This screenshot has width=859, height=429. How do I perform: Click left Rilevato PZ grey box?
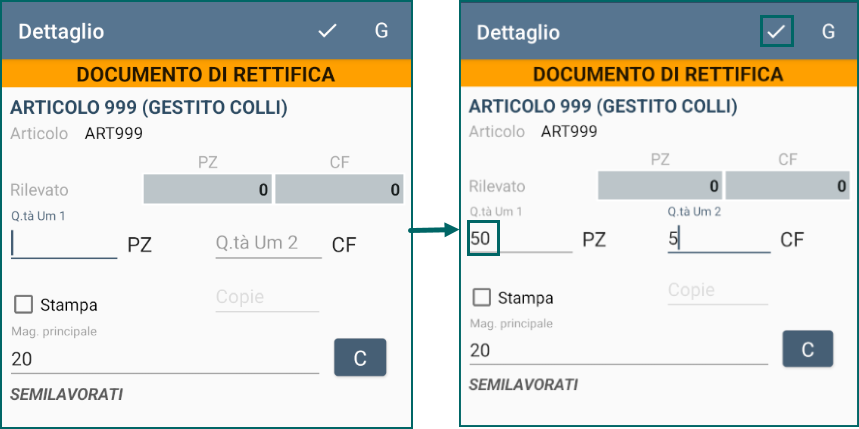pos(208,190)
